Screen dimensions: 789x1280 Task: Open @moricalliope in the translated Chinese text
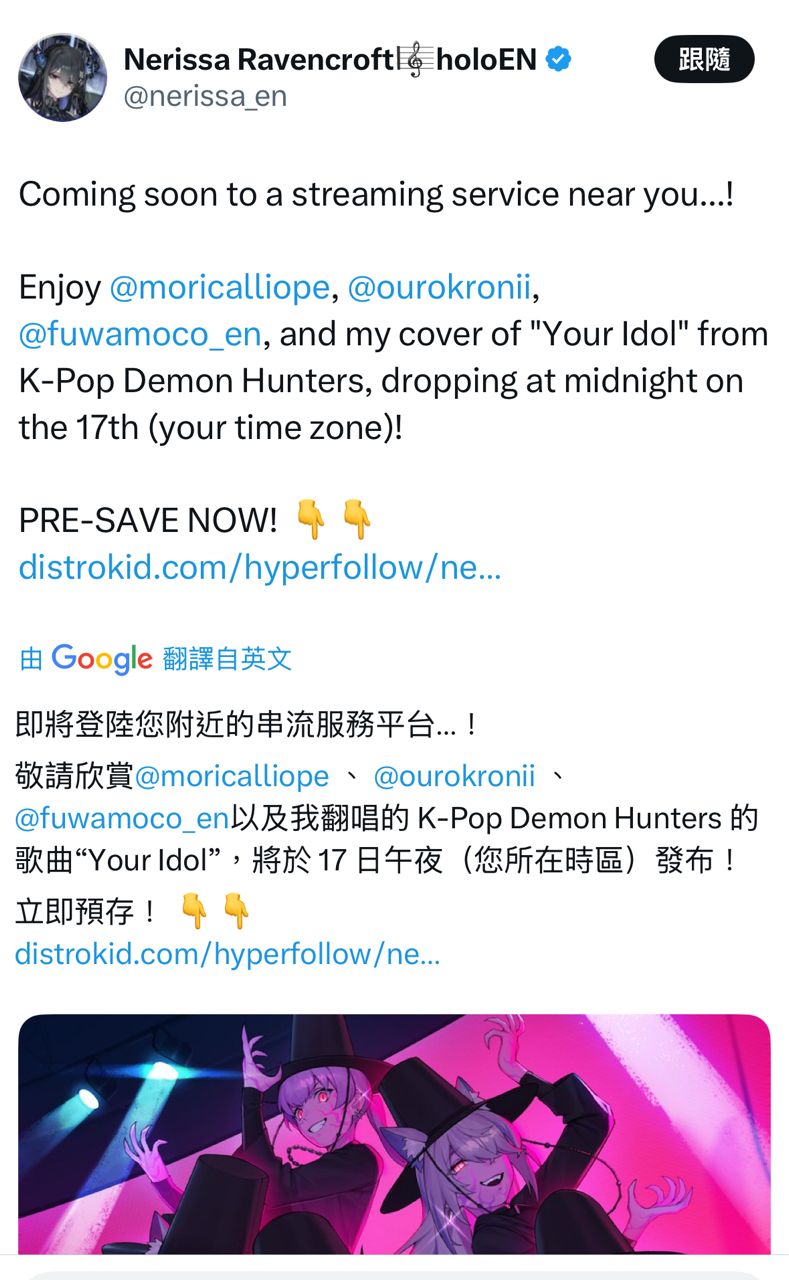point(232,776)
